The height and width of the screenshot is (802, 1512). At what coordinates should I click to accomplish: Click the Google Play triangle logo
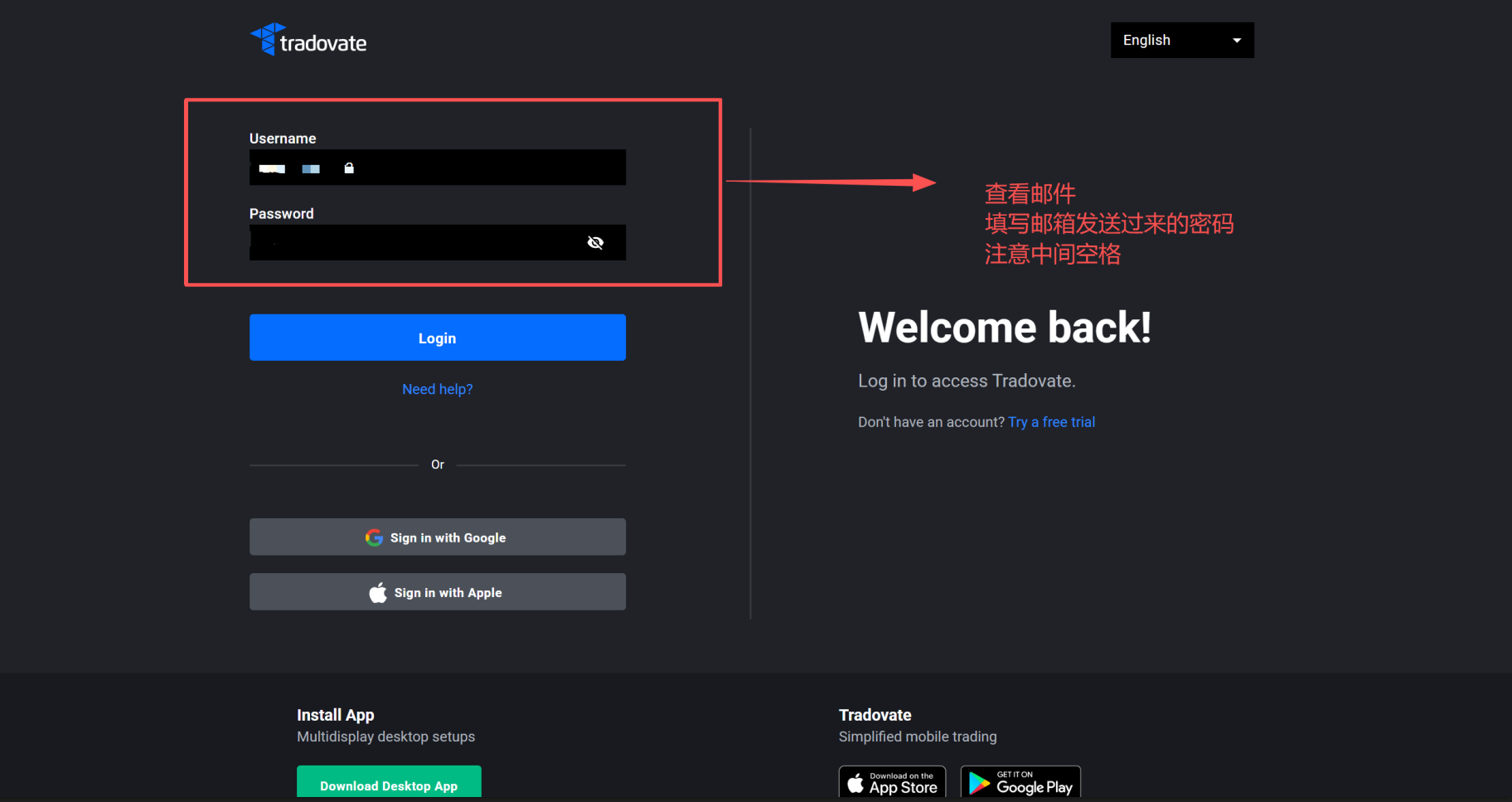(x=979, y=783)
